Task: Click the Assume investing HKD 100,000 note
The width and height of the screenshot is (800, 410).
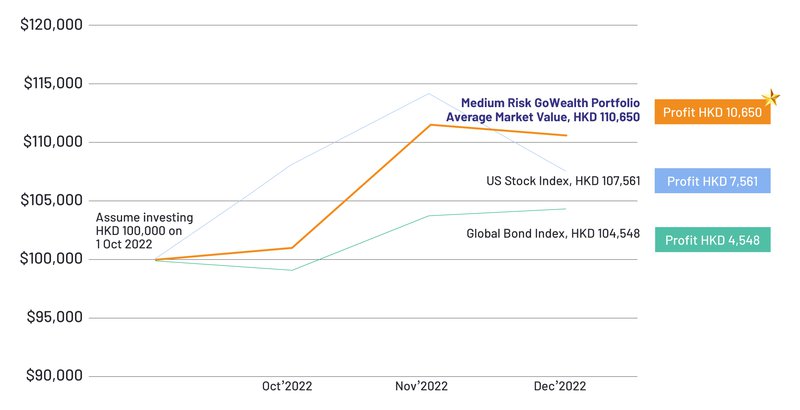Action: [144, 231]
